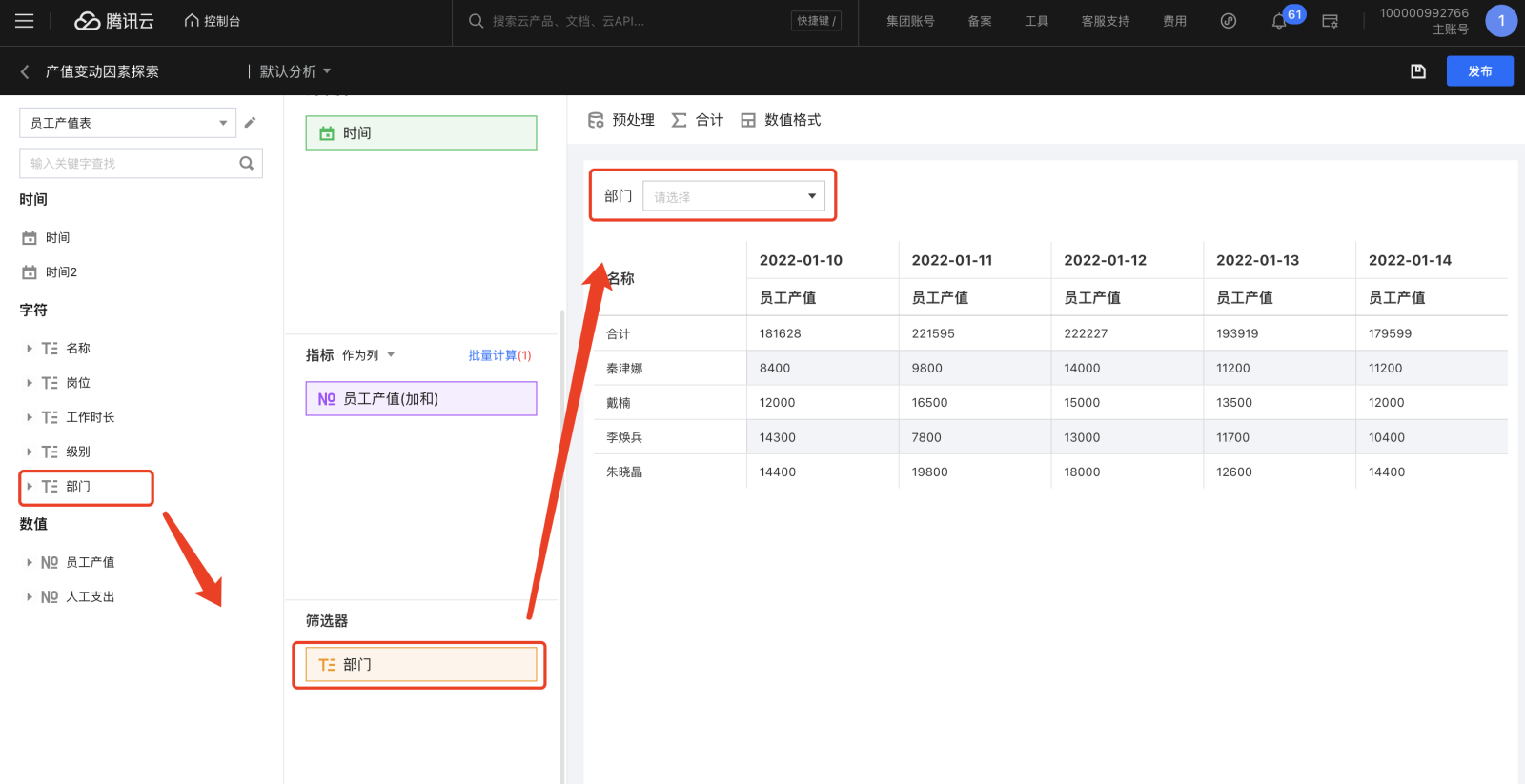The image size is (1525, 784).
Task: Click the 部门 filter pill in 筛选器
Action: (421, 664)
